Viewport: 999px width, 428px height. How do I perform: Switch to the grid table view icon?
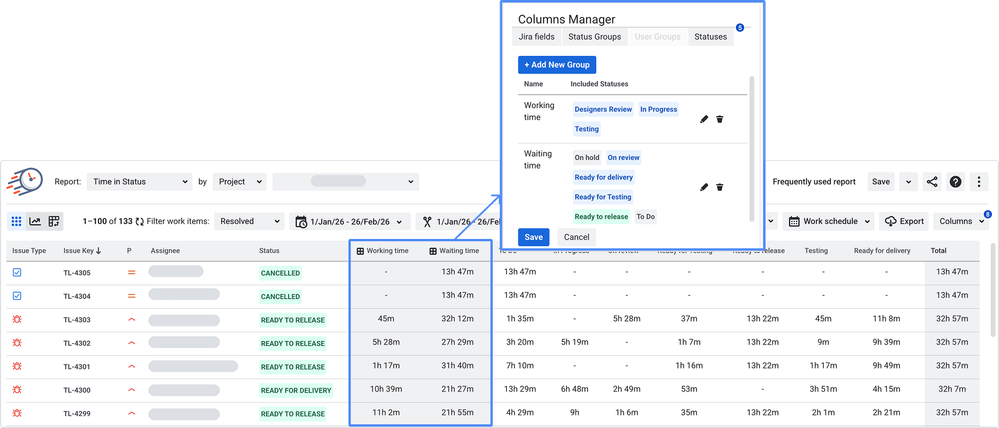click(17, 222)
